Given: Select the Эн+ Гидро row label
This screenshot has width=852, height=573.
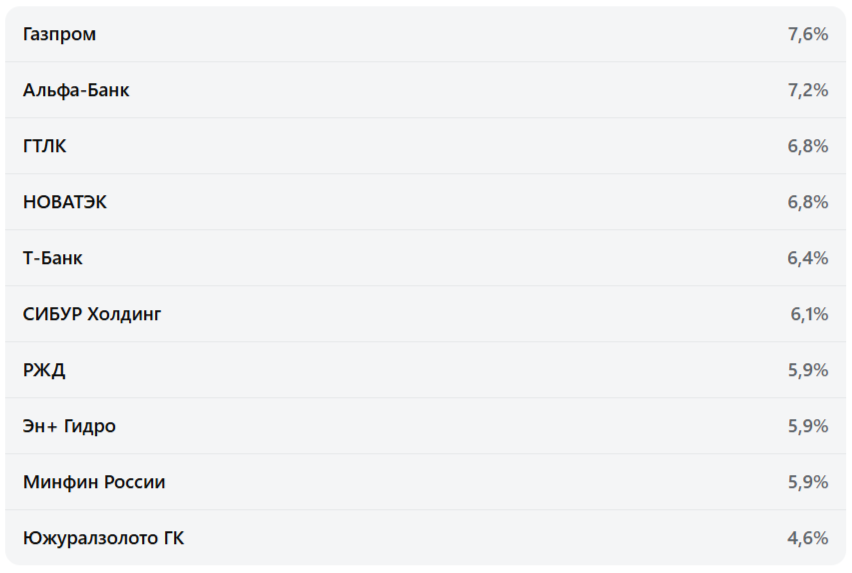Looking at the screenshot, I should 69,426.
